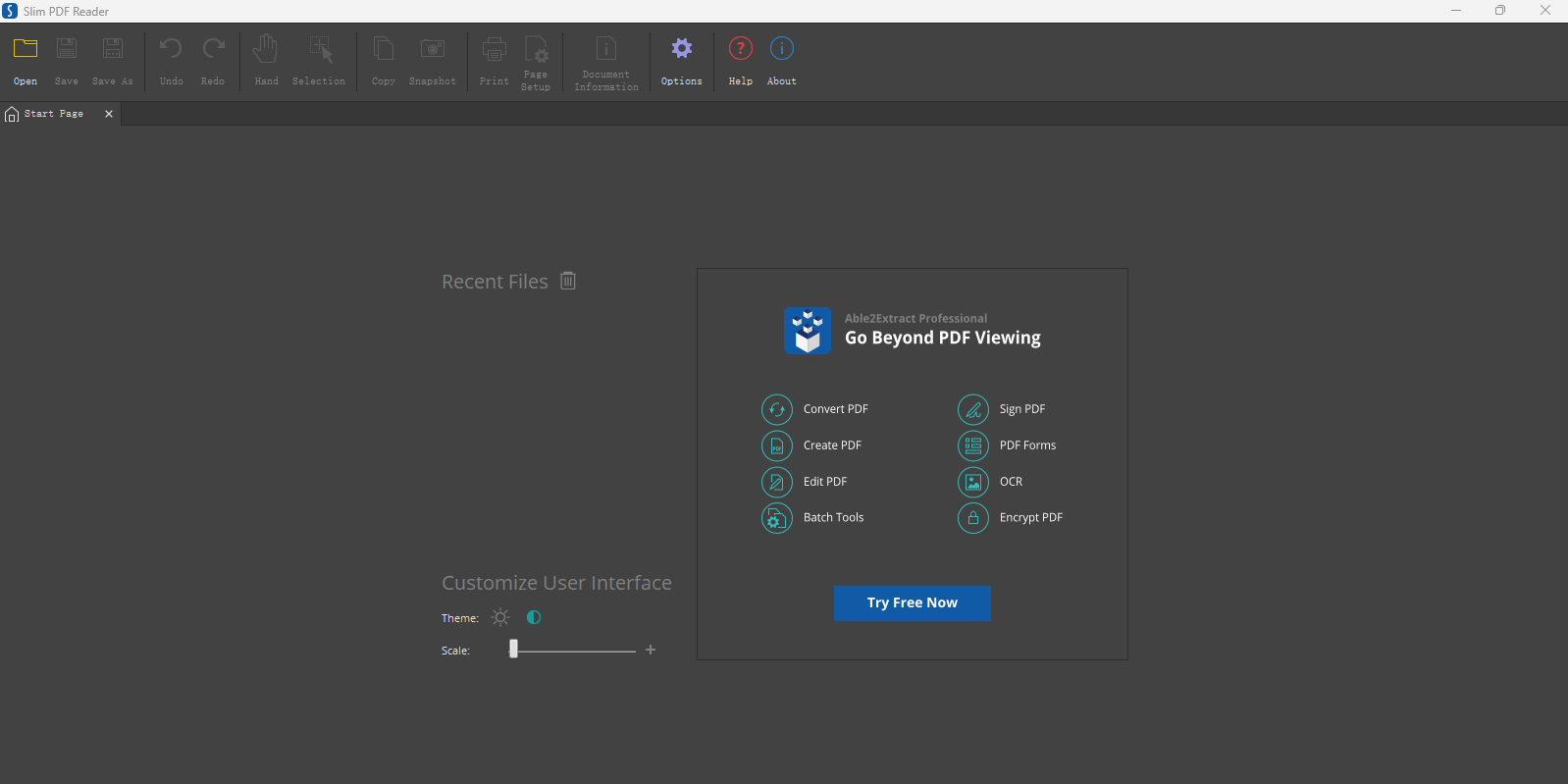Click the Help question mark icon
This screenshot has width=1568, height=784.
click(741, 49)
